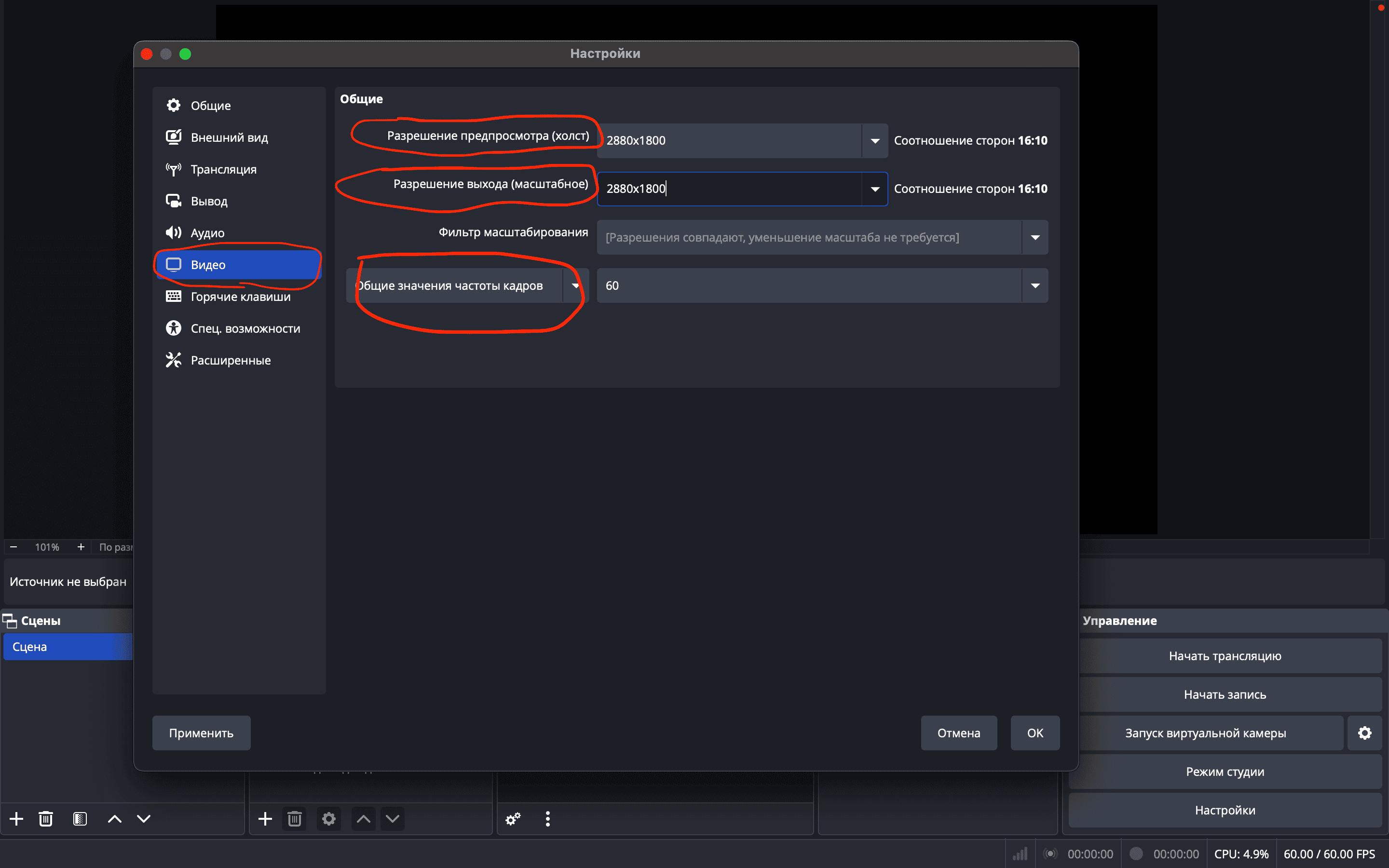Move scene down with arrow icon
This screenshot has height=868, width=1389.
click(144, 819)
